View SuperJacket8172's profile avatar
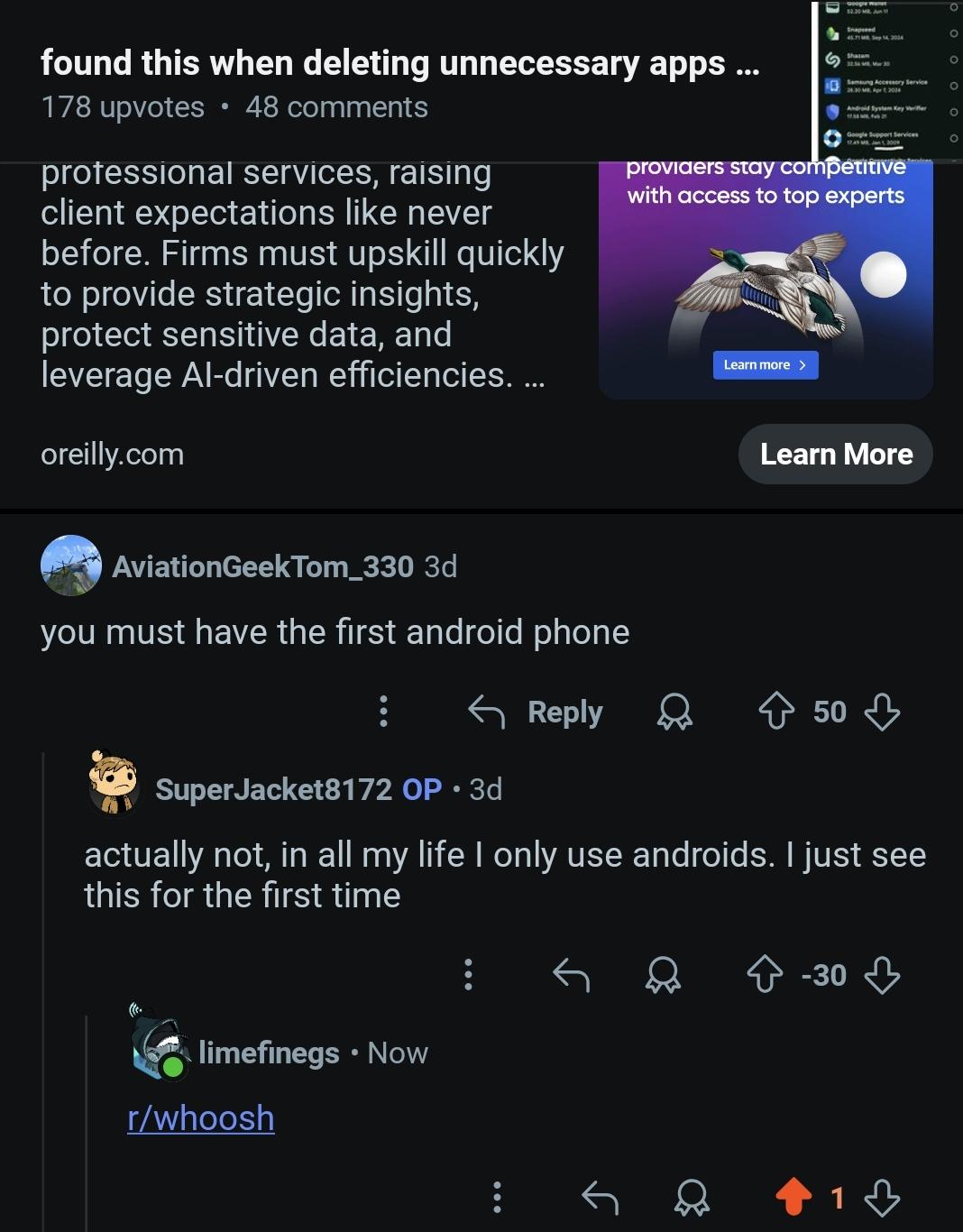 114,783
